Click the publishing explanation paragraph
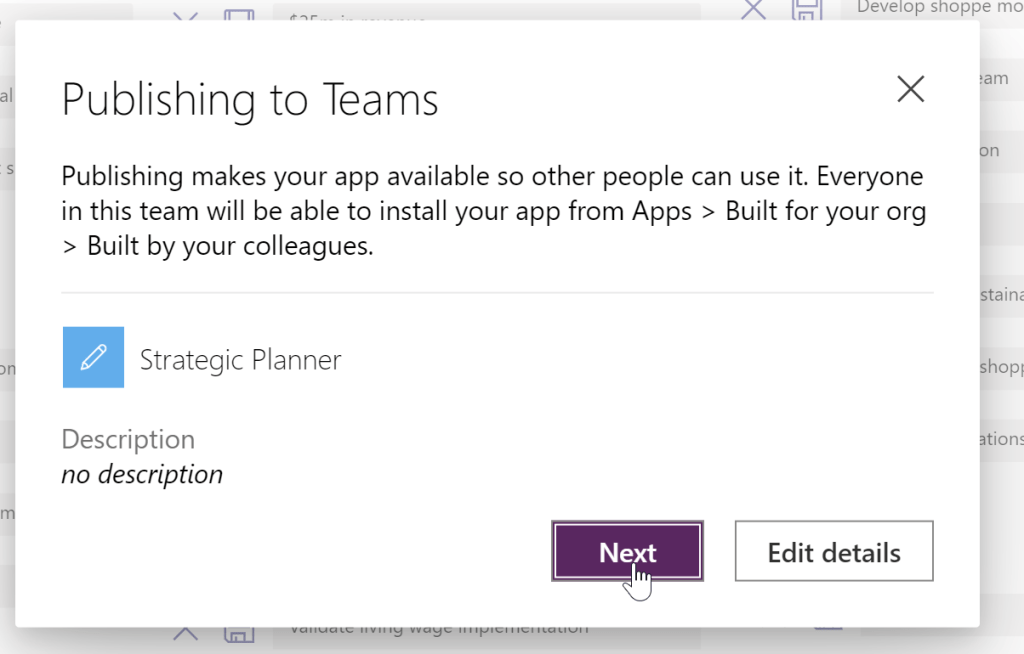 (x=492, y=211)
